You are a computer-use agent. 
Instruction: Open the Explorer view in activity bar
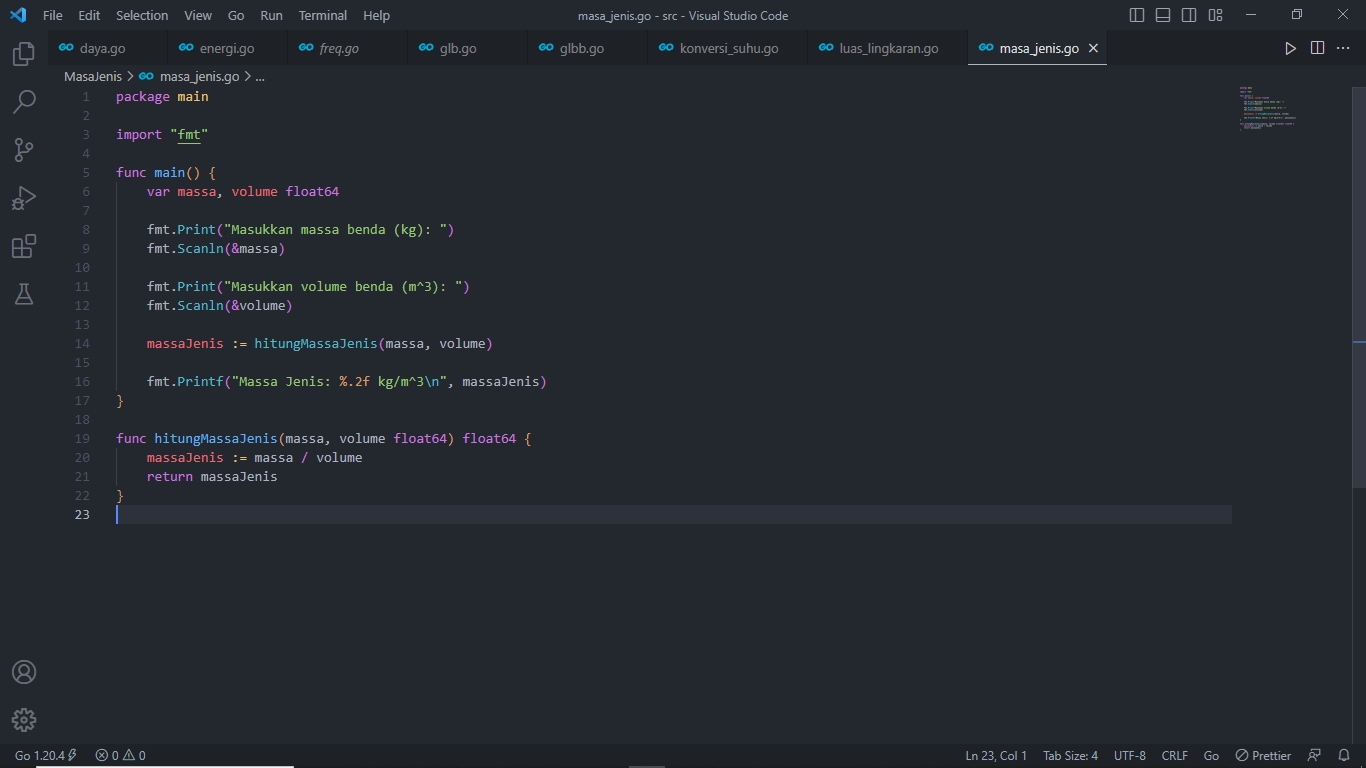[x=24, y=53]
